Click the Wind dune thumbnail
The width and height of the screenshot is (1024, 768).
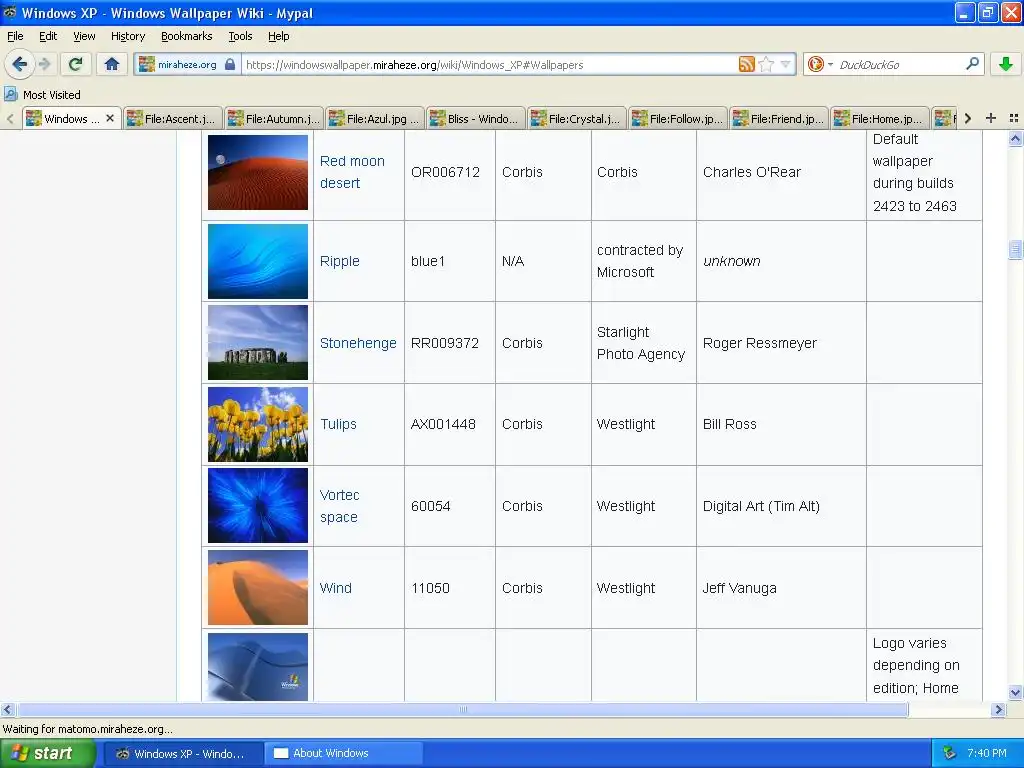point(258,588)
